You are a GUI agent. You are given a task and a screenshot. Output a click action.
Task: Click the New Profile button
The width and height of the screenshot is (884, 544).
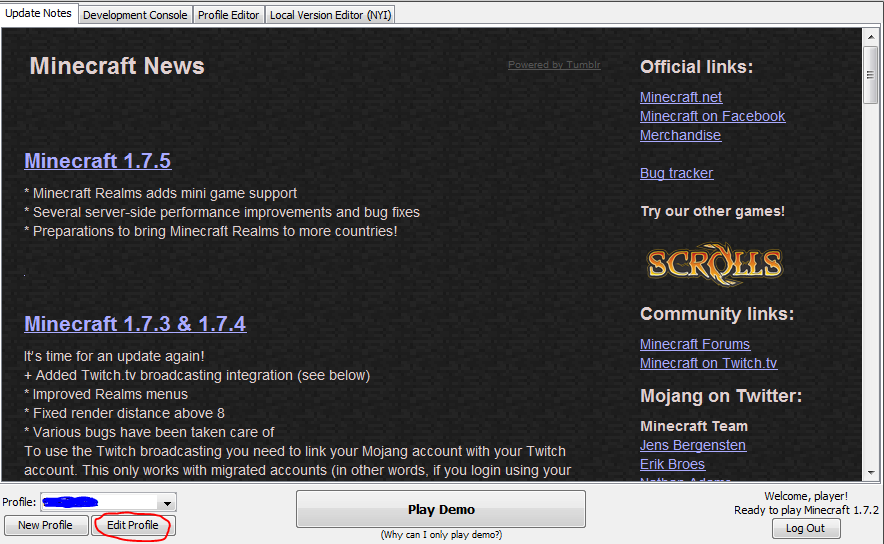point(46,525)
